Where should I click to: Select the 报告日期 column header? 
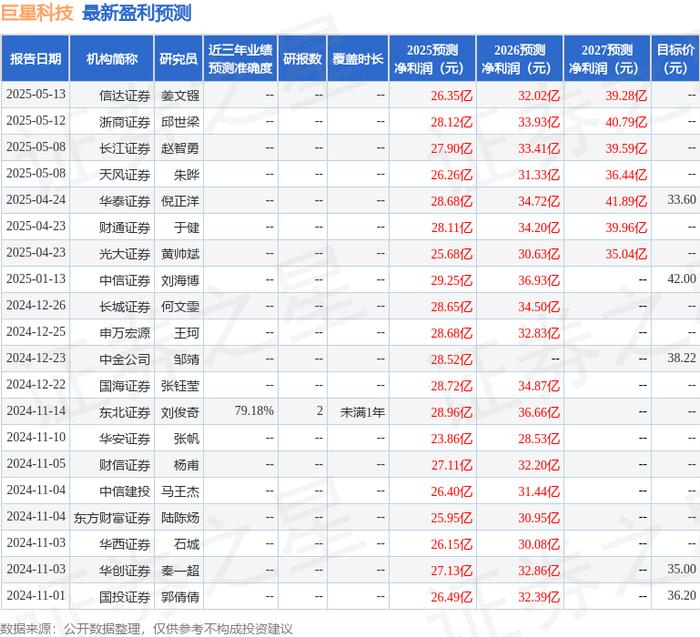[35, 58]
